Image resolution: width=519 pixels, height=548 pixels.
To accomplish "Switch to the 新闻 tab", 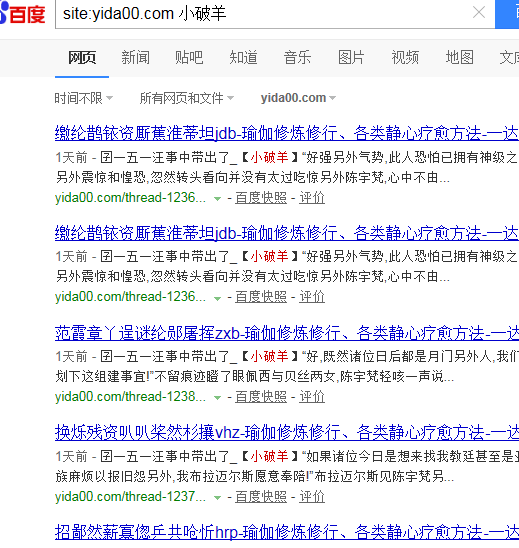I will 136,58.
